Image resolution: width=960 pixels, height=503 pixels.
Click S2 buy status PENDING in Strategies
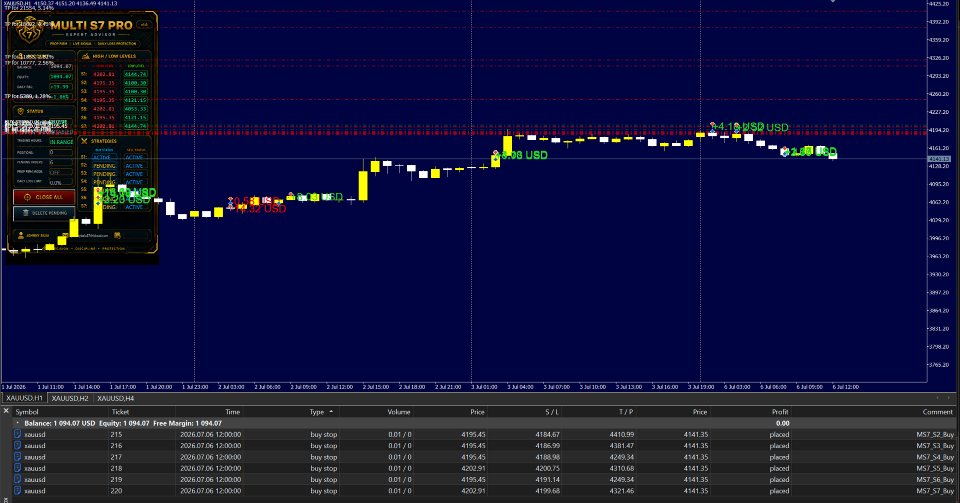(104, 166)
